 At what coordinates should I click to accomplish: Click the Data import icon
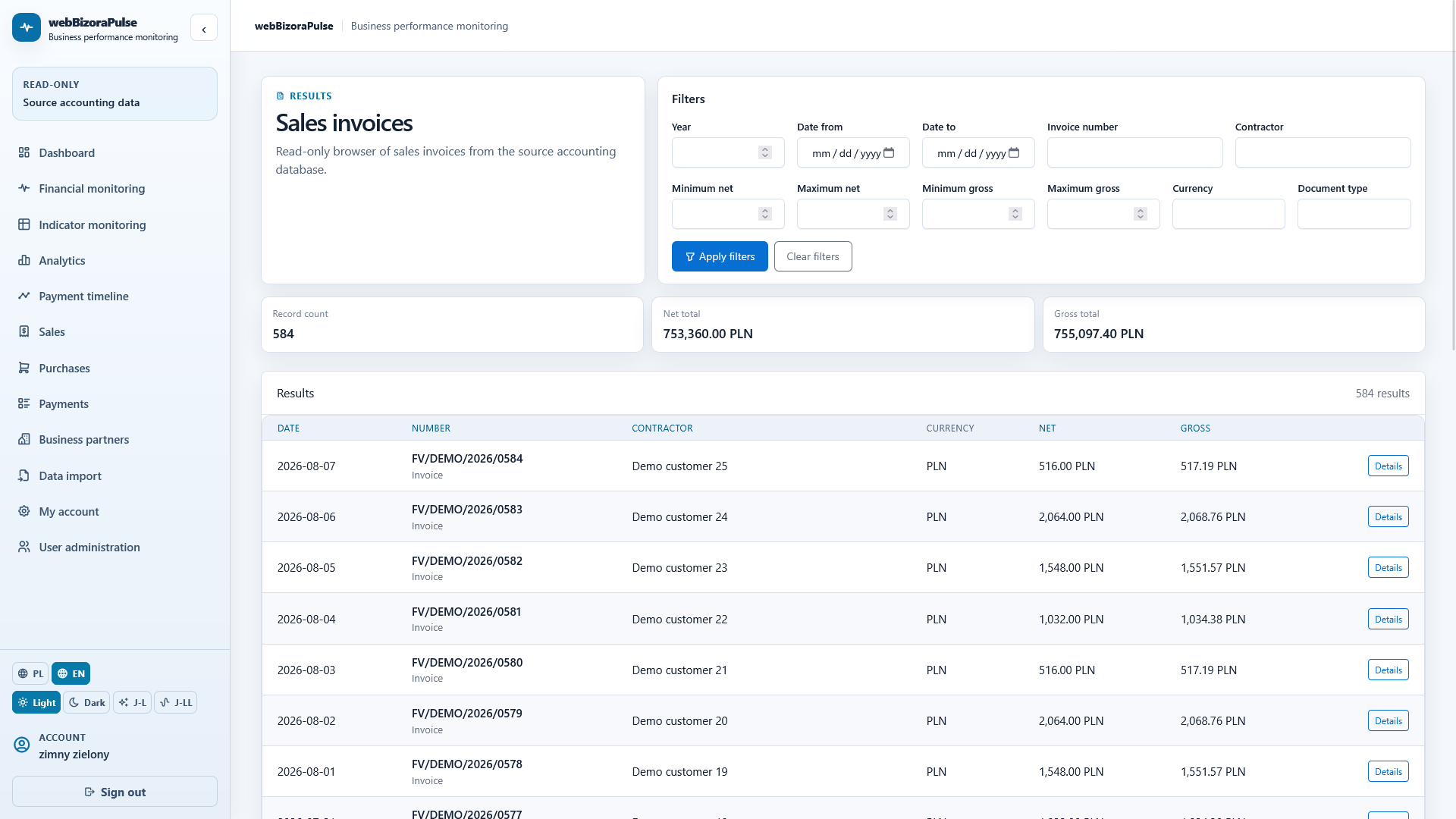click(x=24, y=475)
